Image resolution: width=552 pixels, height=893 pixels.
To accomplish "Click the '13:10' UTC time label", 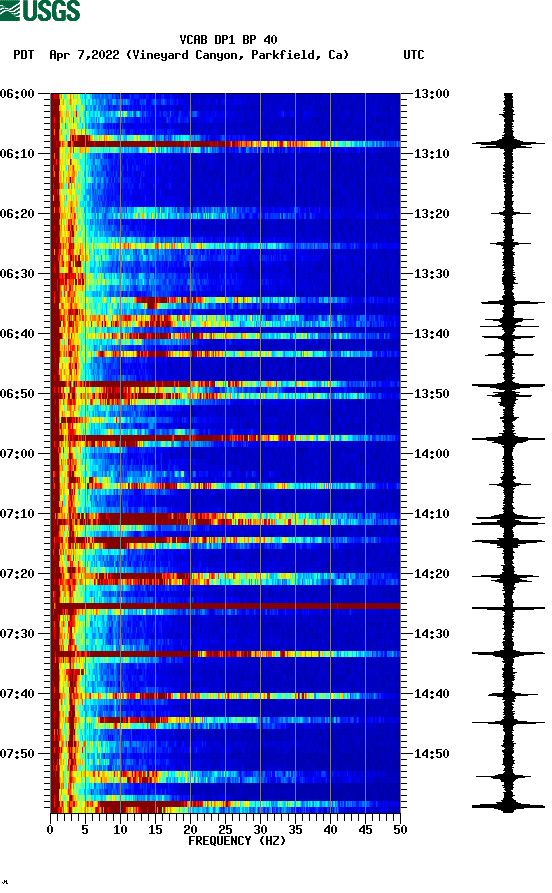I will coord(431,154).
